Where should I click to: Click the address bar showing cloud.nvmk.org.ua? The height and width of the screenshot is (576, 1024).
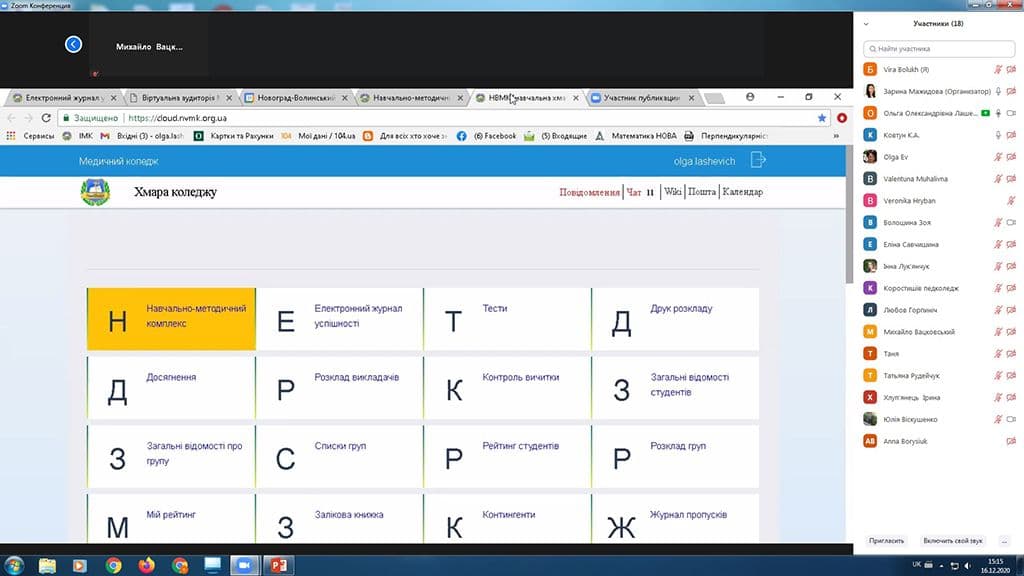click(444, 118)
